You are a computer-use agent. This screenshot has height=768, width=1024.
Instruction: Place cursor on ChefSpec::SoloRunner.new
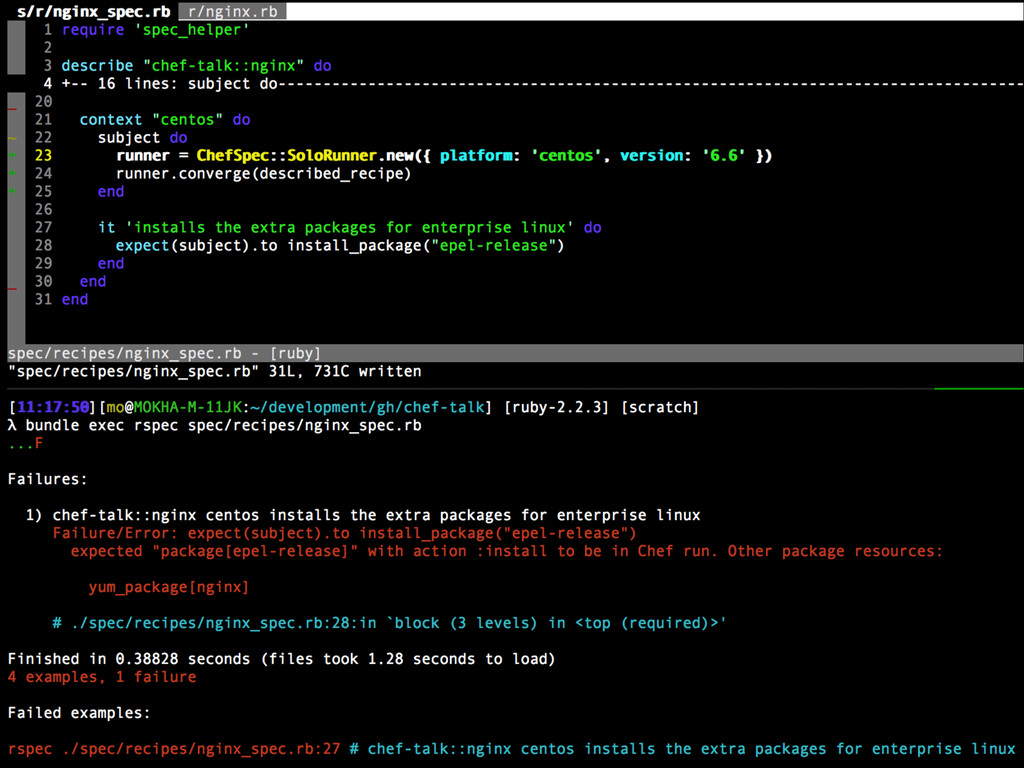pyautogui.click(x=306, y=155)
